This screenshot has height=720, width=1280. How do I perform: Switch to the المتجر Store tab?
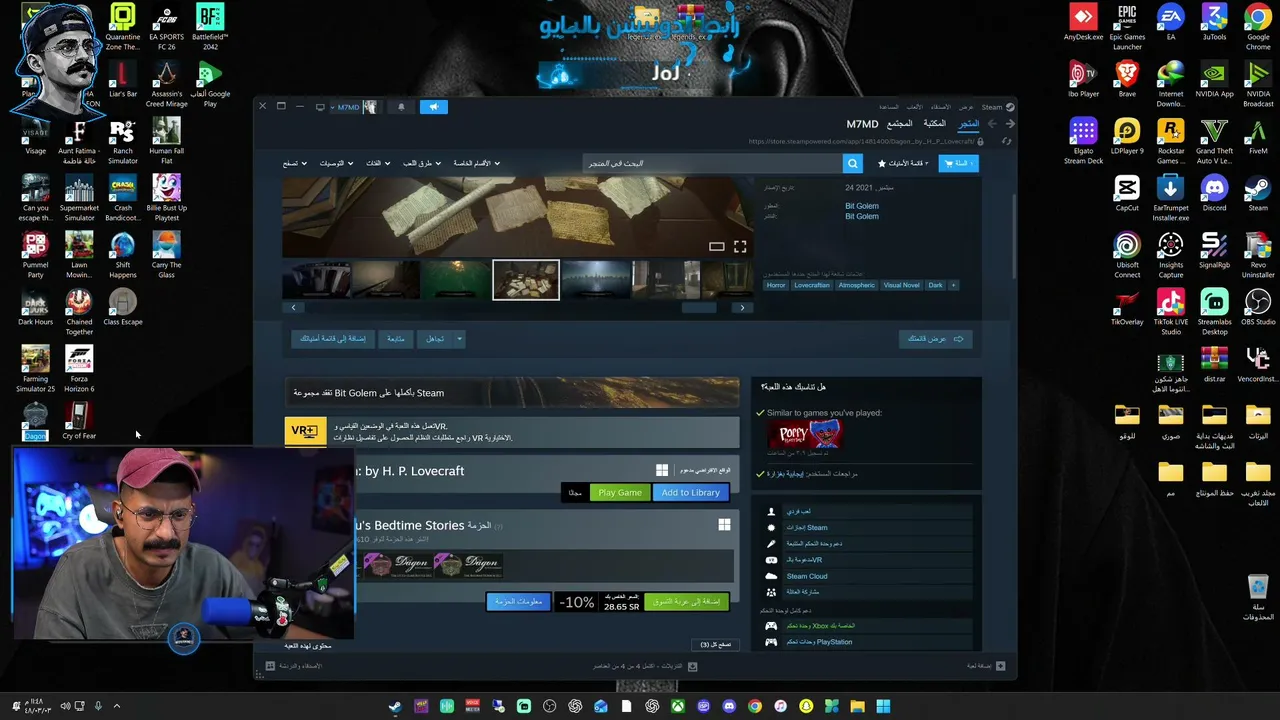point(969,124)
